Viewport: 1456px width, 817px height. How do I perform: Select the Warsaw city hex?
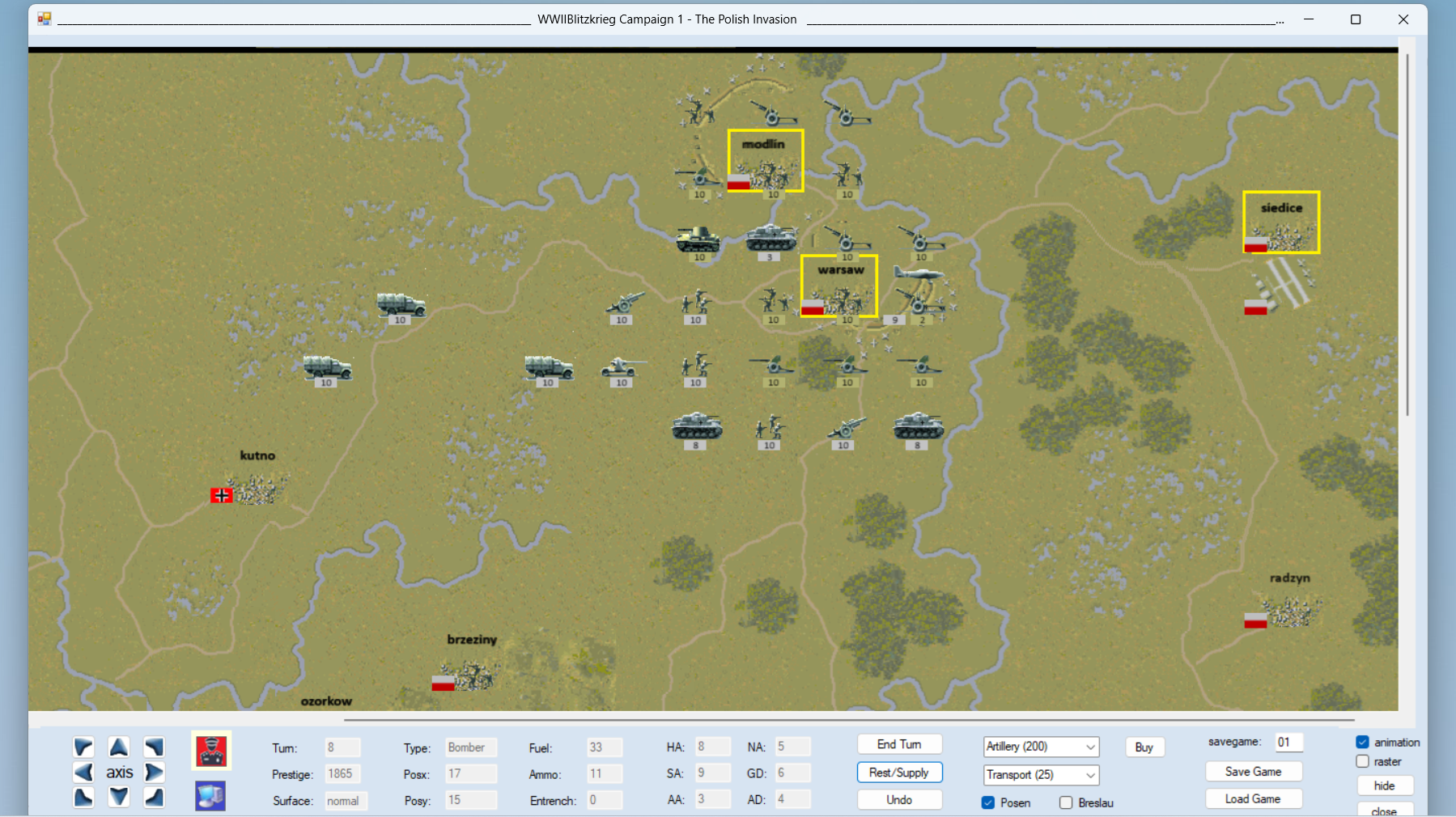[839, 287]
